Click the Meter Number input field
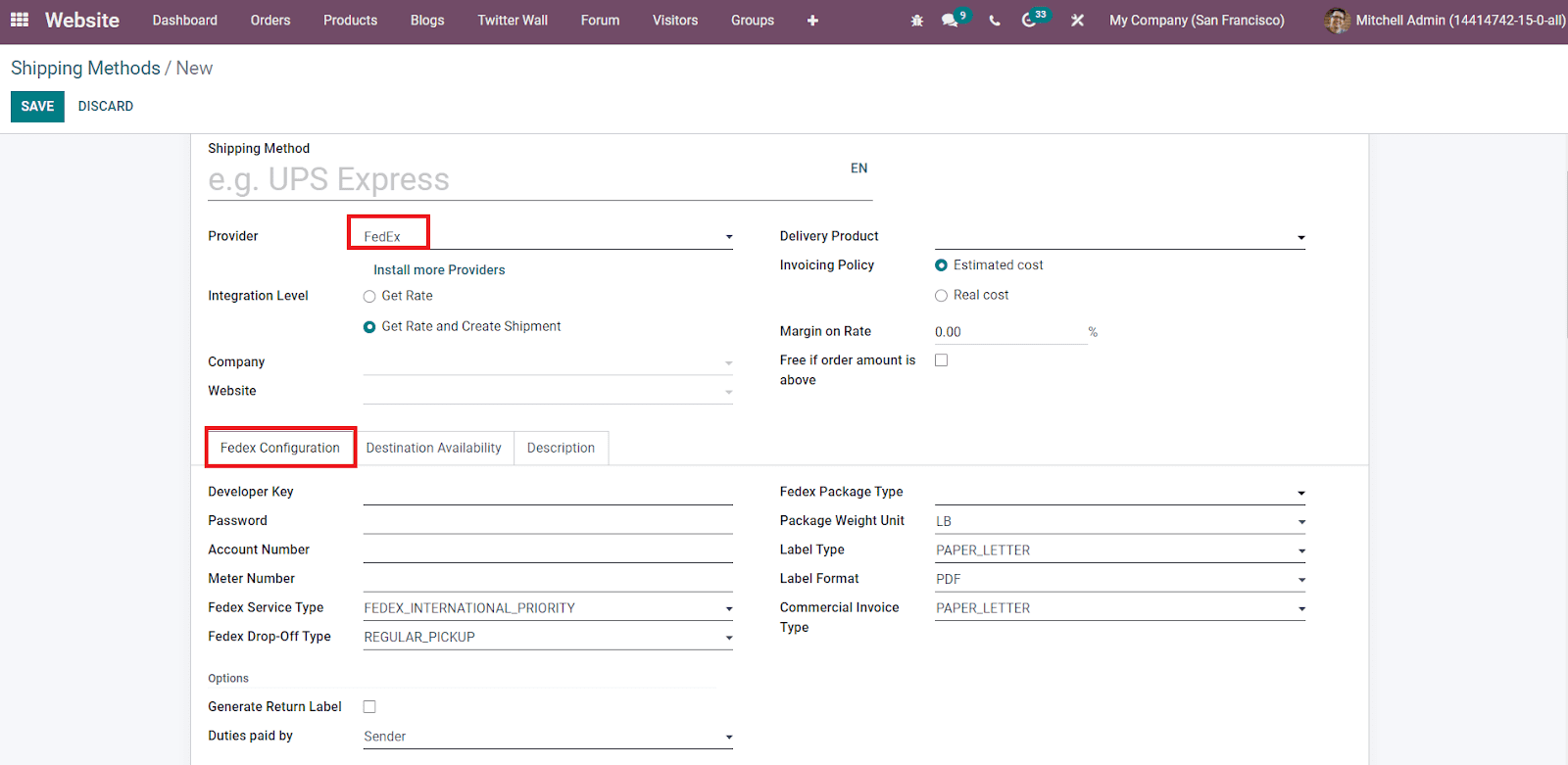 548,580
